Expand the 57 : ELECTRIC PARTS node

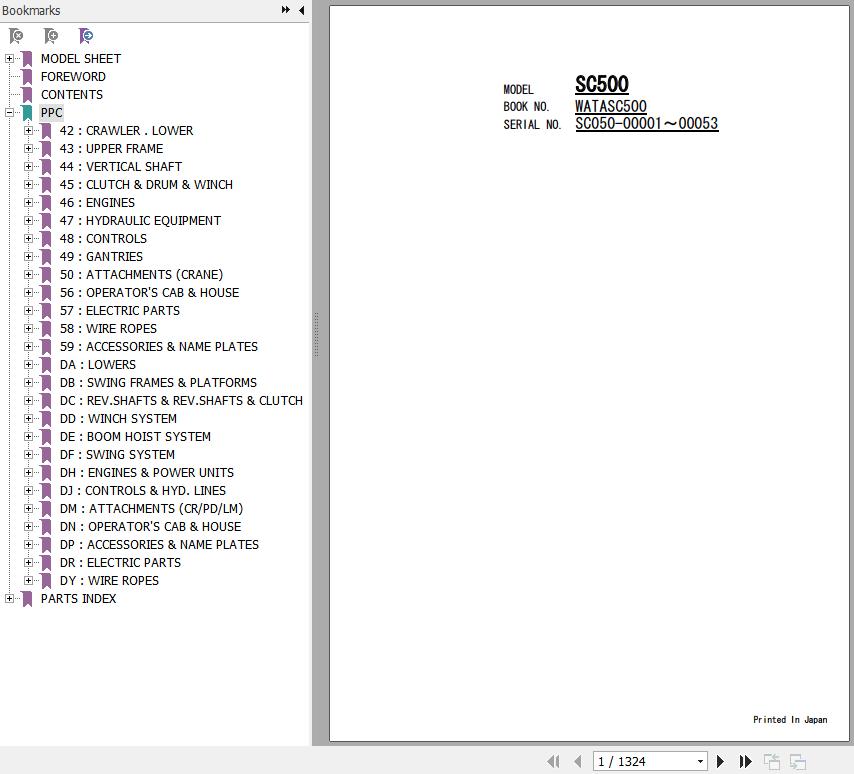(28, 310)
